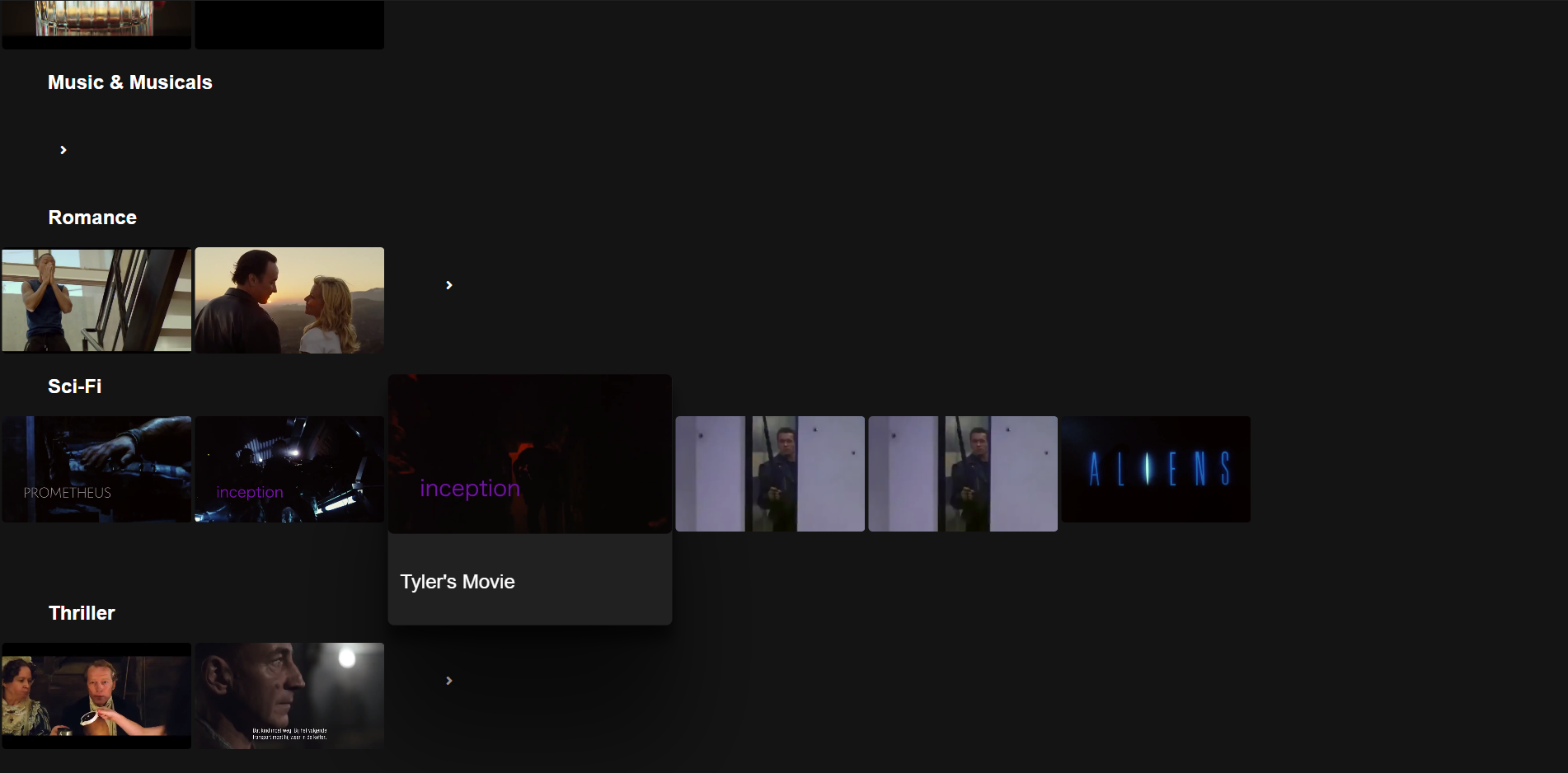Open the Sci-Fi category heading
This screenshot has height=773, width=1568.
[x=75, y=386]
